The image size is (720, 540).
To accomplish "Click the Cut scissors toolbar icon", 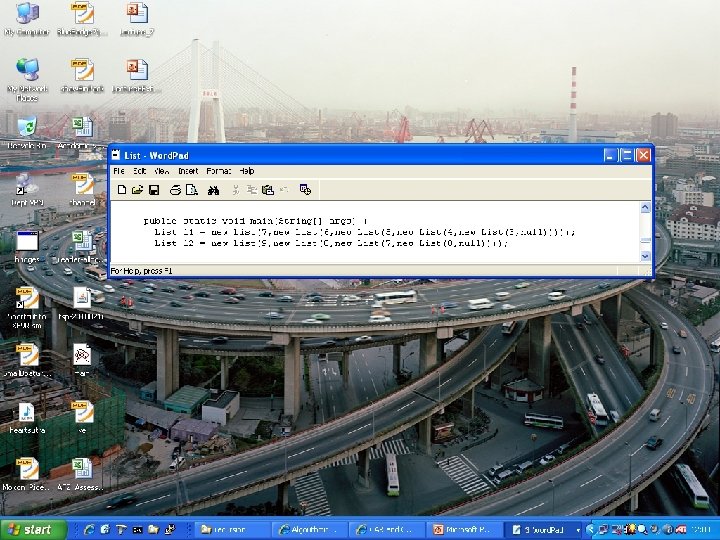I will coord(236,190).
